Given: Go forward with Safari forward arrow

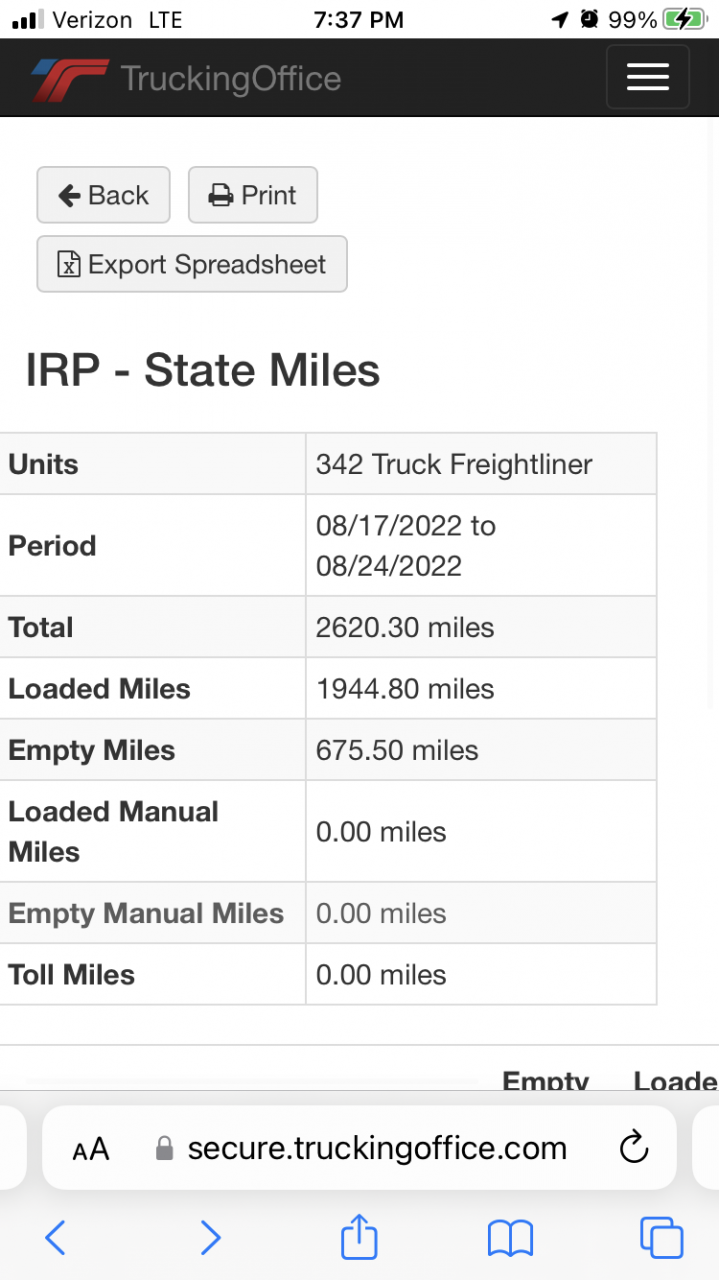Looking at the screenshot, I should (210, 1238).
